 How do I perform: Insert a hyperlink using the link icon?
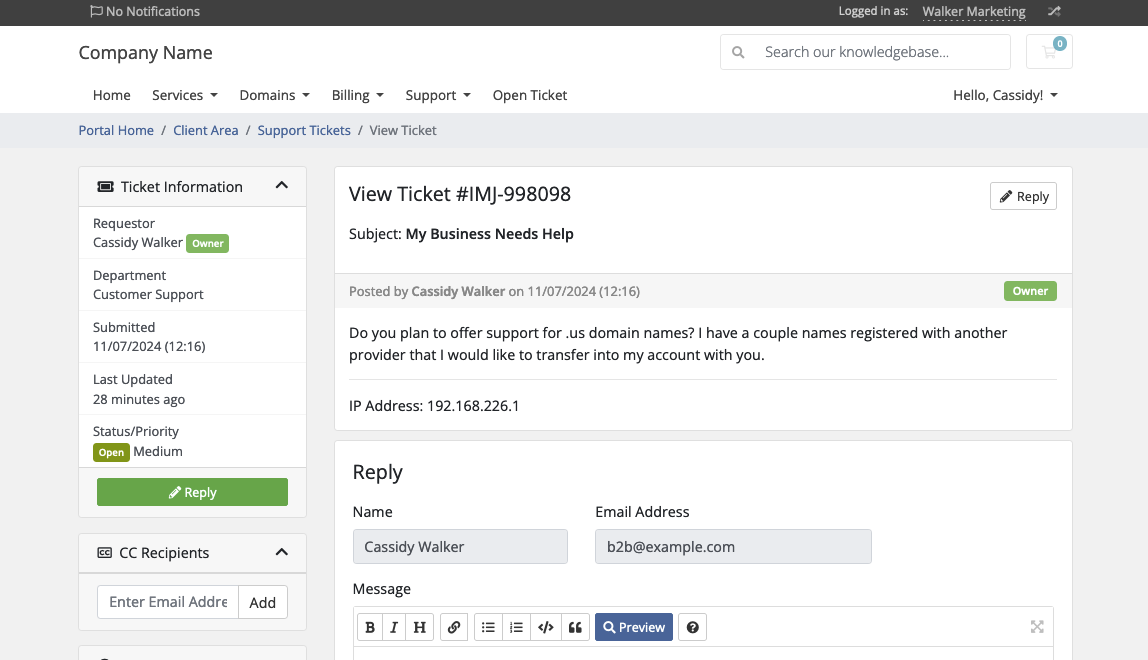(454, 626)
